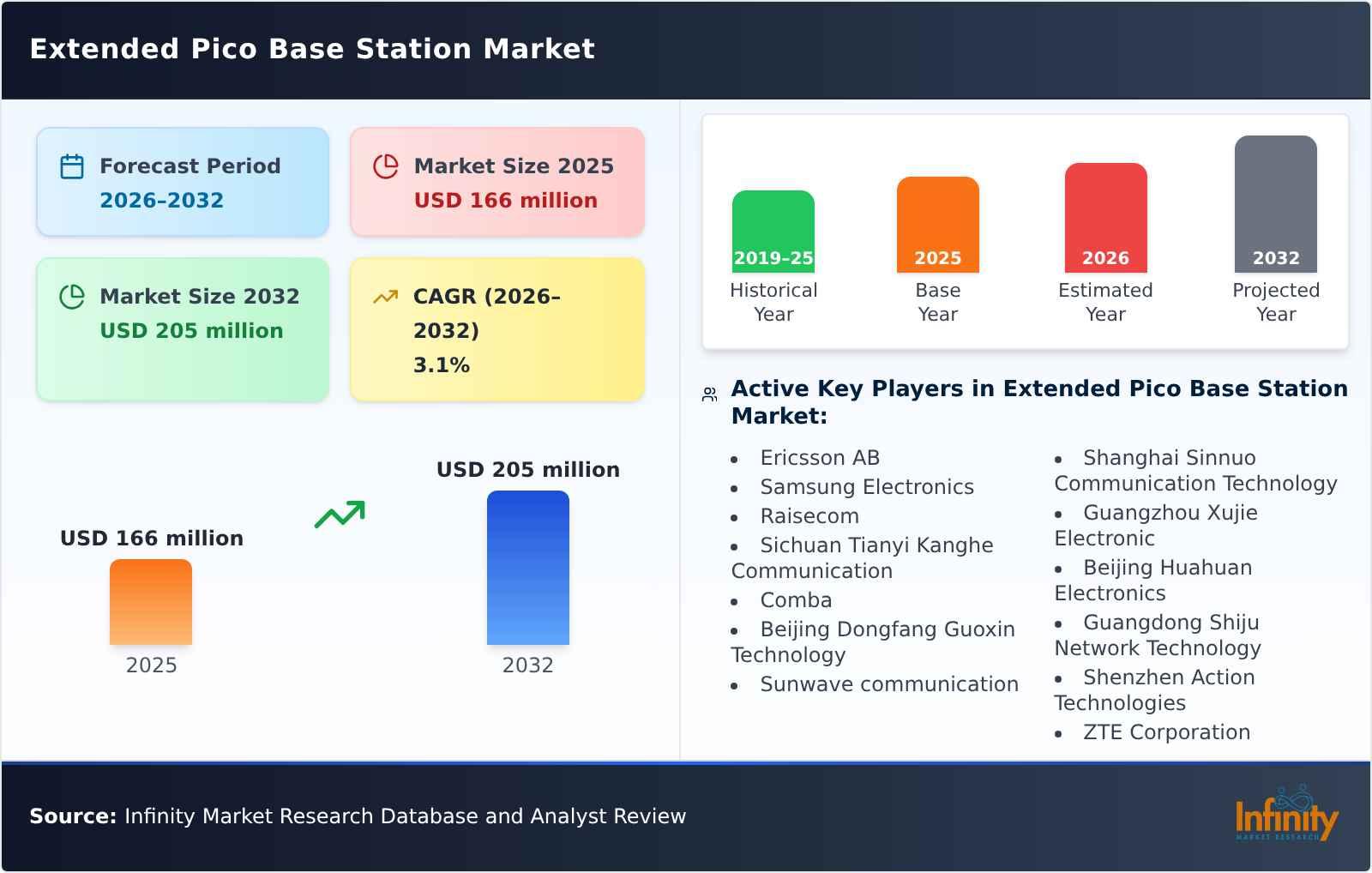This screenshot has height=873, width=1372.
Task: Click the pie chart icon in Market Size 2032 card
Action: click(72, 296)
